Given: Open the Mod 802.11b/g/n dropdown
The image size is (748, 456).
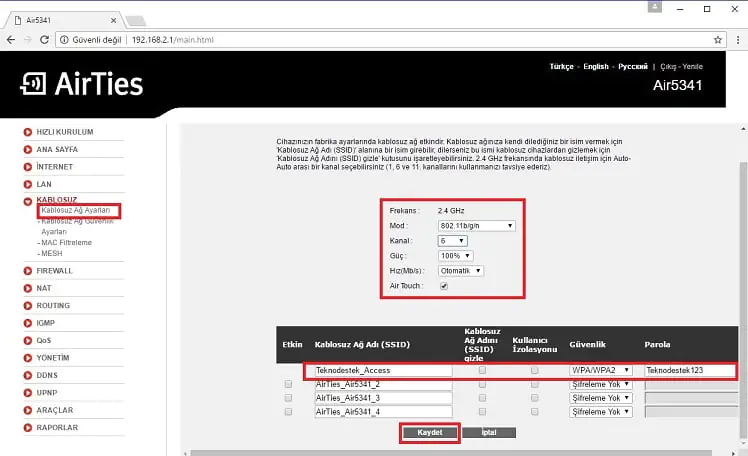Looking at the screenshot, I should [x=476, y=226].
